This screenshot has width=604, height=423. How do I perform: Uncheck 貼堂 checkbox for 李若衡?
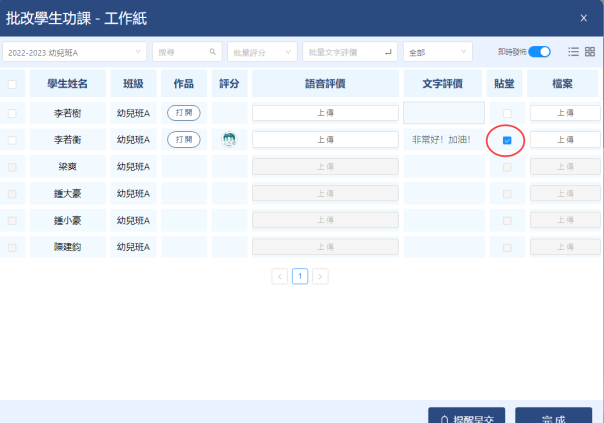pos(507,140)
